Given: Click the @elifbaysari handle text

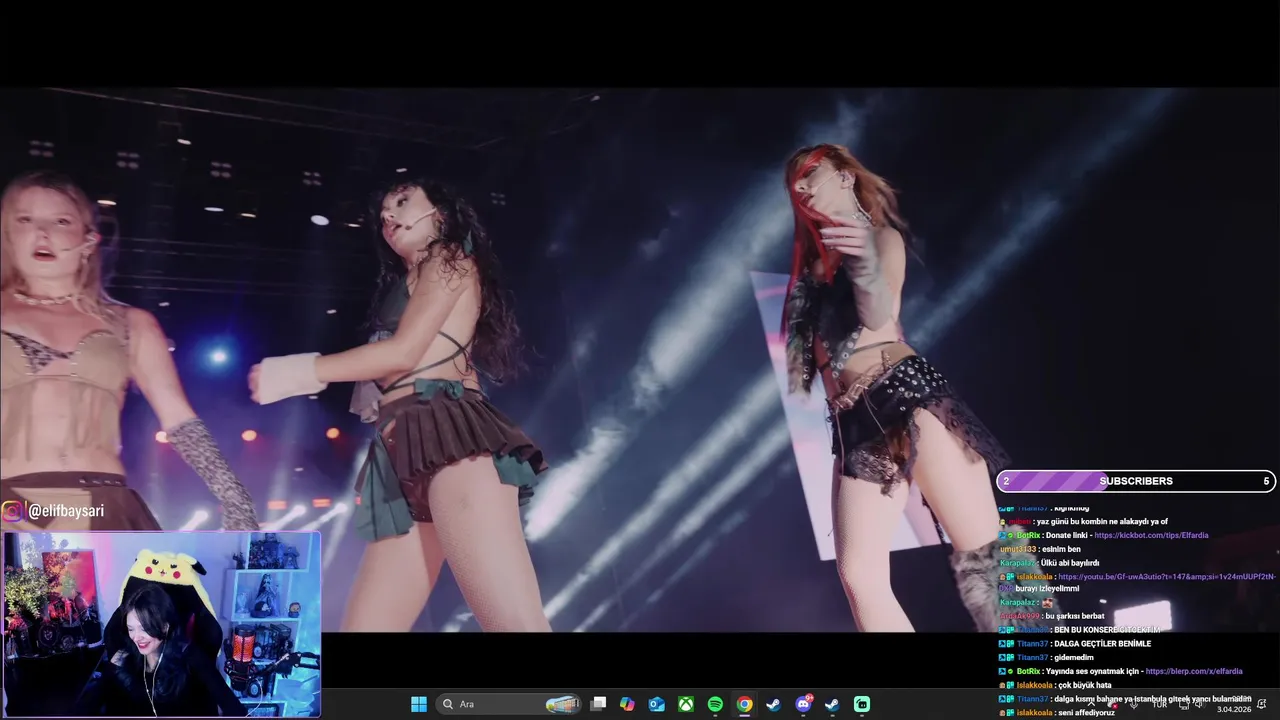Looking at the screenshot, I should (66, 511).
